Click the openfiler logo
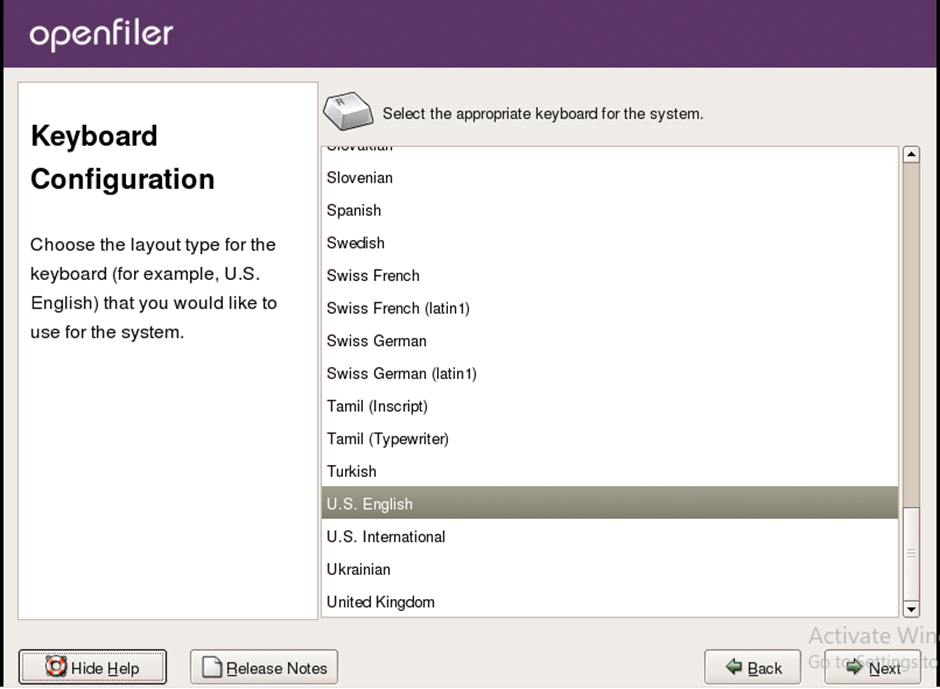Image resolution: width=940 pixels, height=689 pixels. tap(101, 34)
